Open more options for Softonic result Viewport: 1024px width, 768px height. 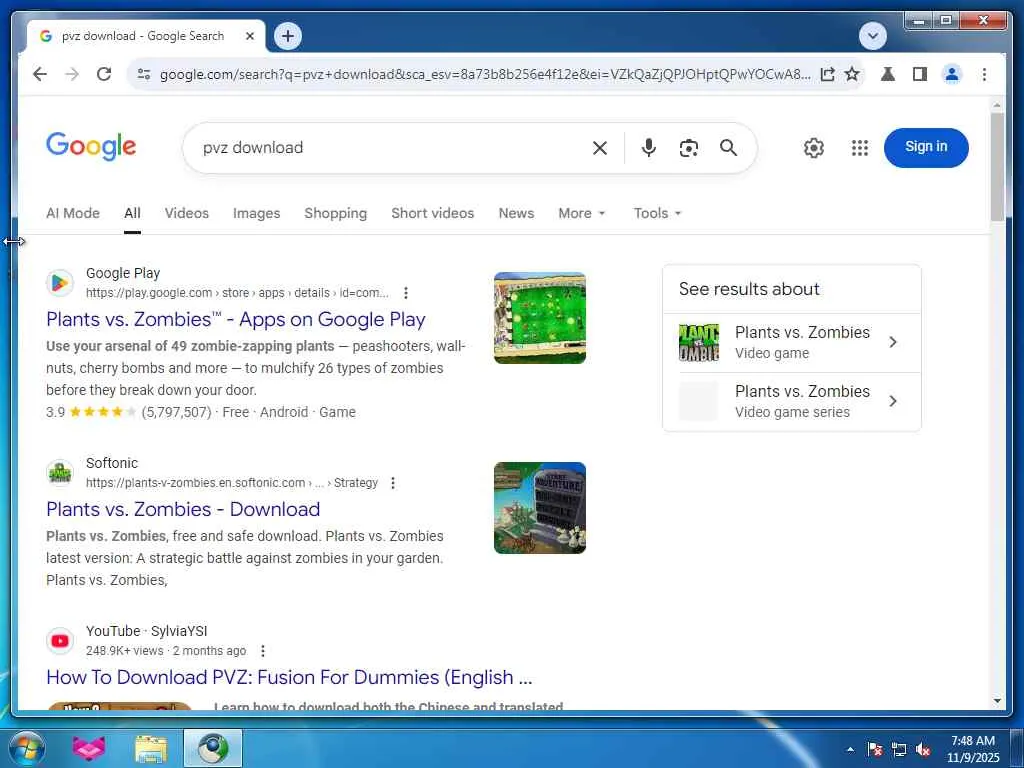[x=392, y=483]
